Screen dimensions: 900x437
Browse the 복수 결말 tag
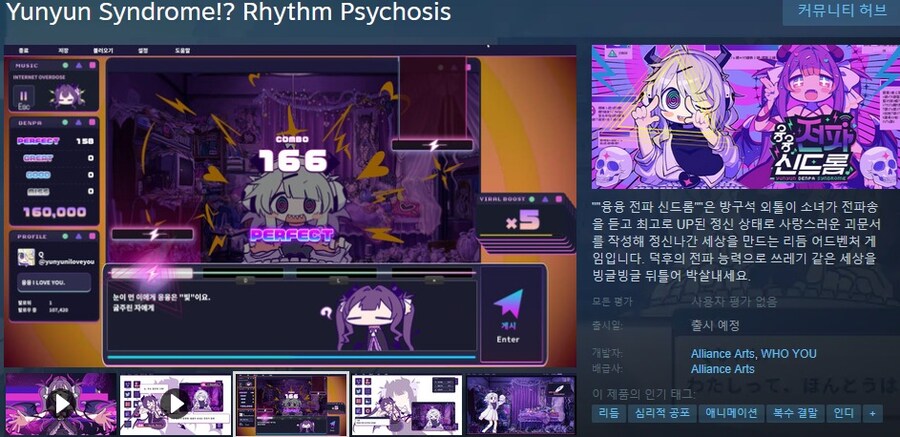pyautogui.click(x=795, y=413)
